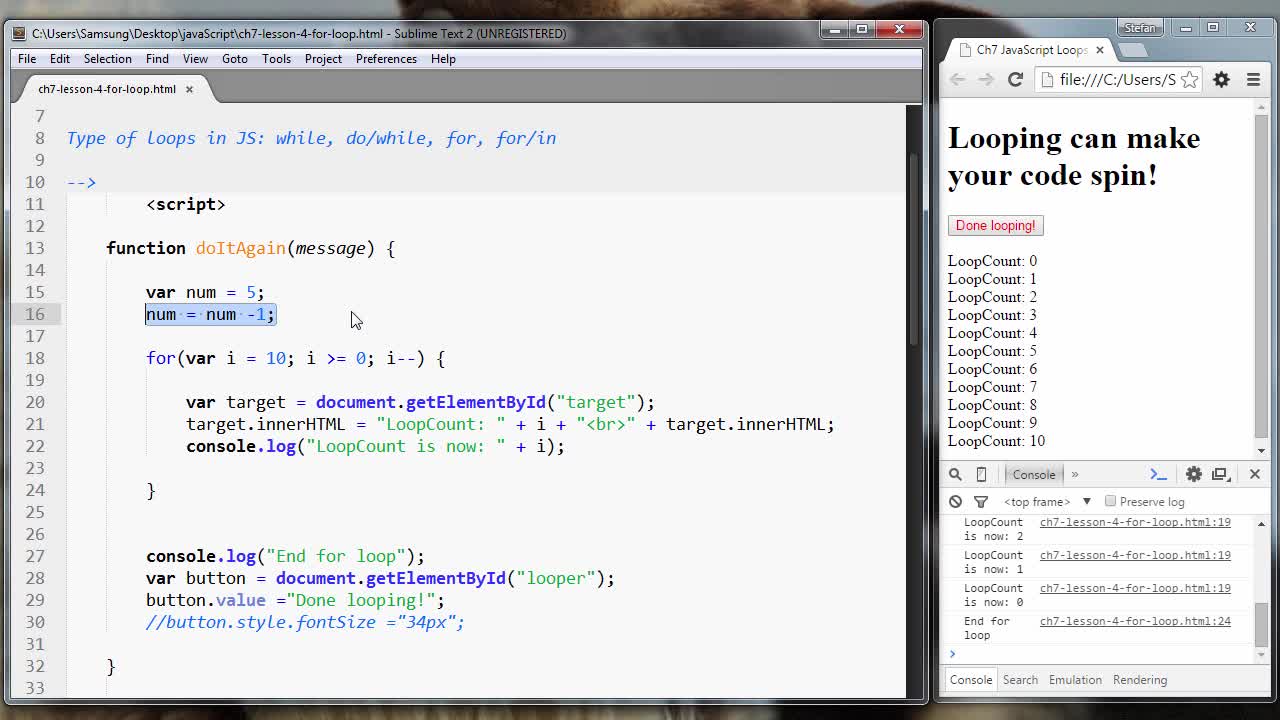The image size is (1280, 720).
Task: Click the console filter funnel icon
Action: [x=981, y=501]
